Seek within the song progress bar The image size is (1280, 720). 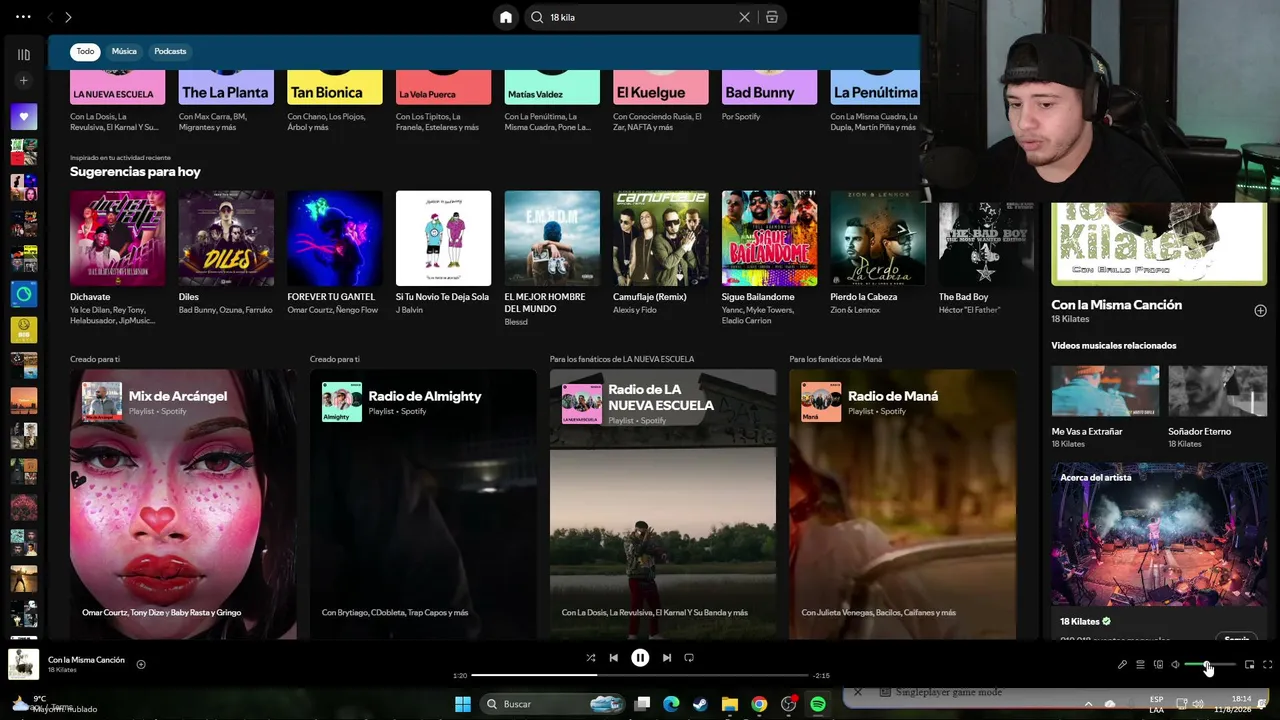coord(640,676)
